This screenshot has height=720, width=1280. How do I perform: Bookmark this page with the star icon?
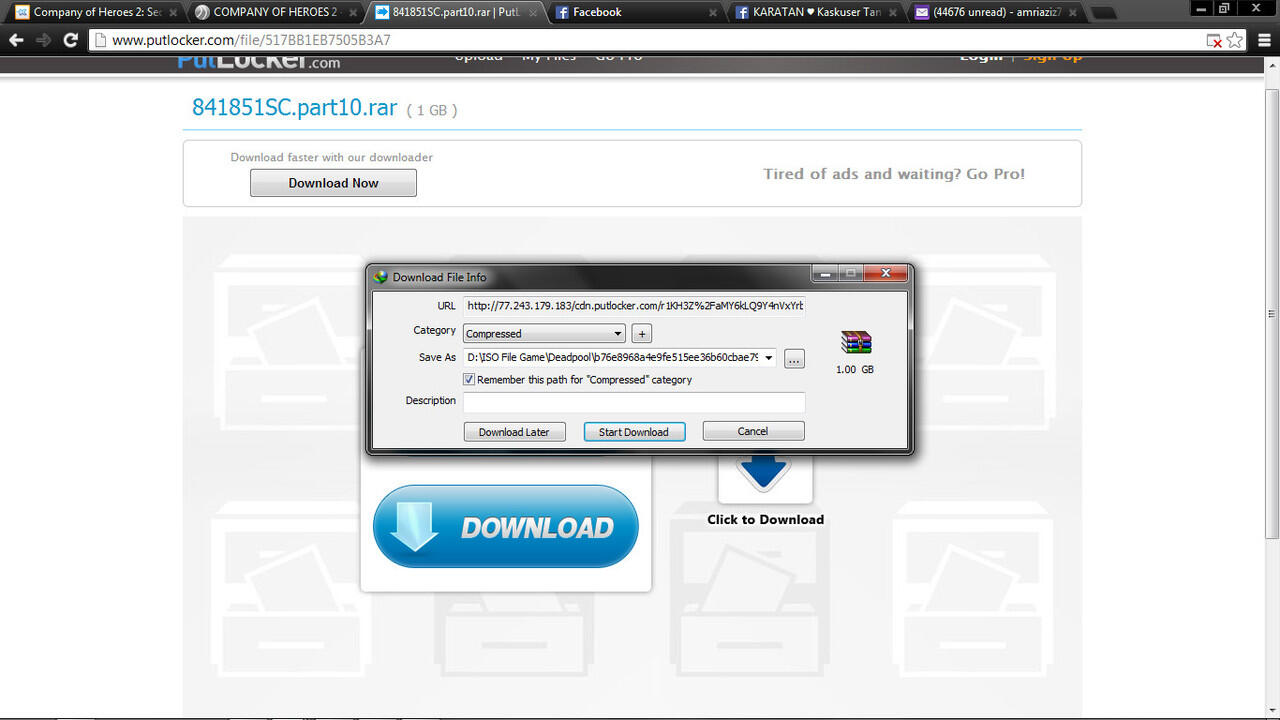(x=1235, y=40)
